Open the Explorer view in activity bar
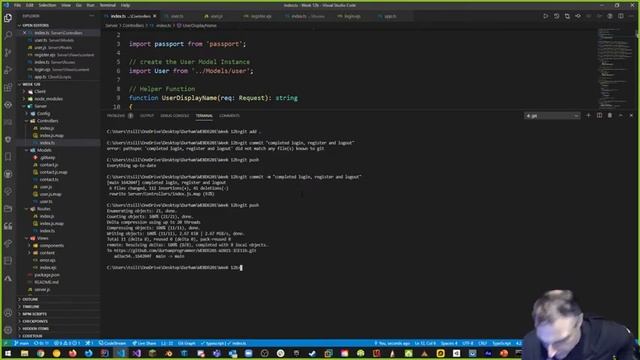640x360 pixels. (x=8, y=18)
